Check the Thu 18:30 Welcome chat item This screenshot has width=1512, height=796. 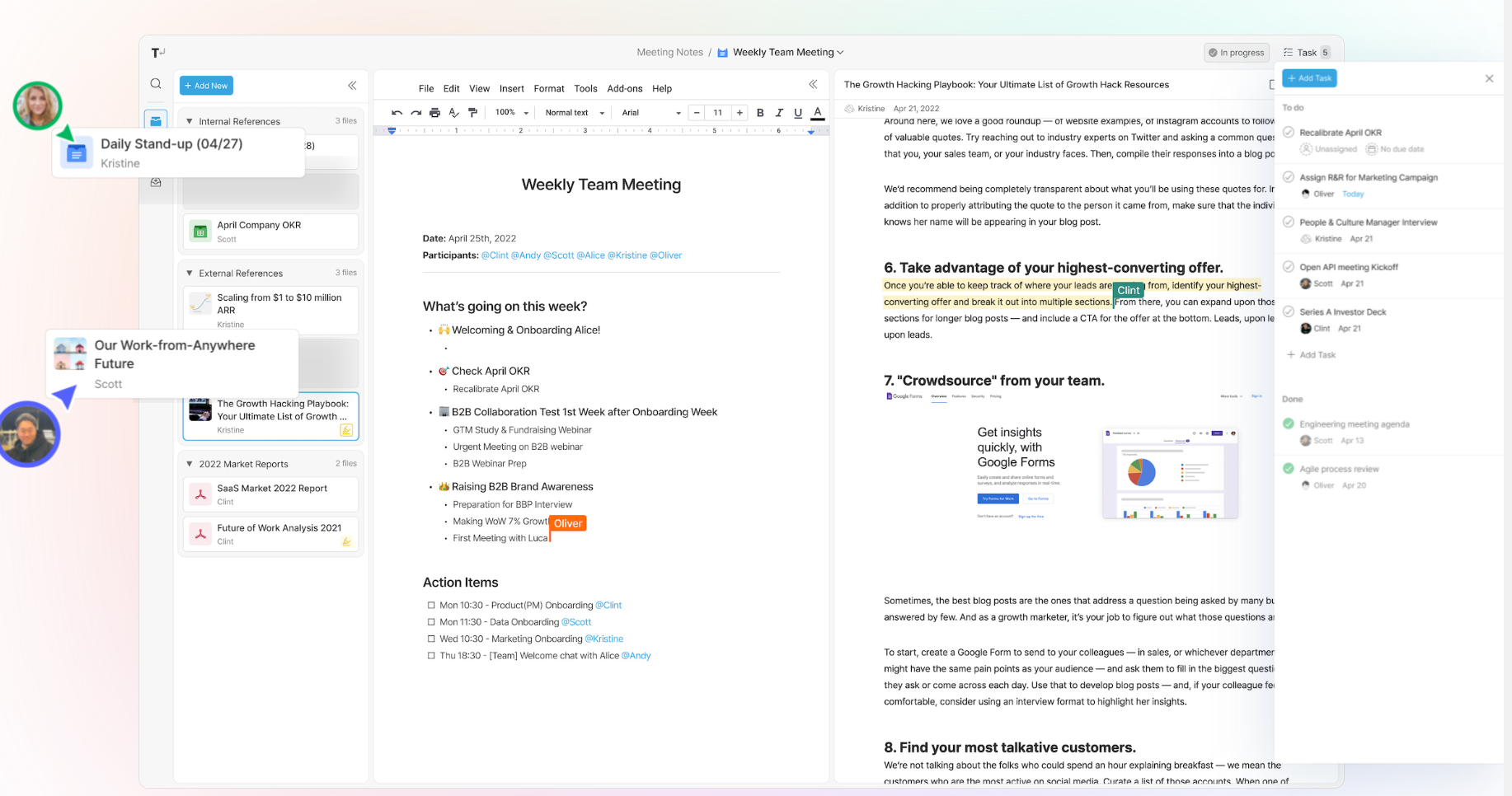tap(430, 656)
